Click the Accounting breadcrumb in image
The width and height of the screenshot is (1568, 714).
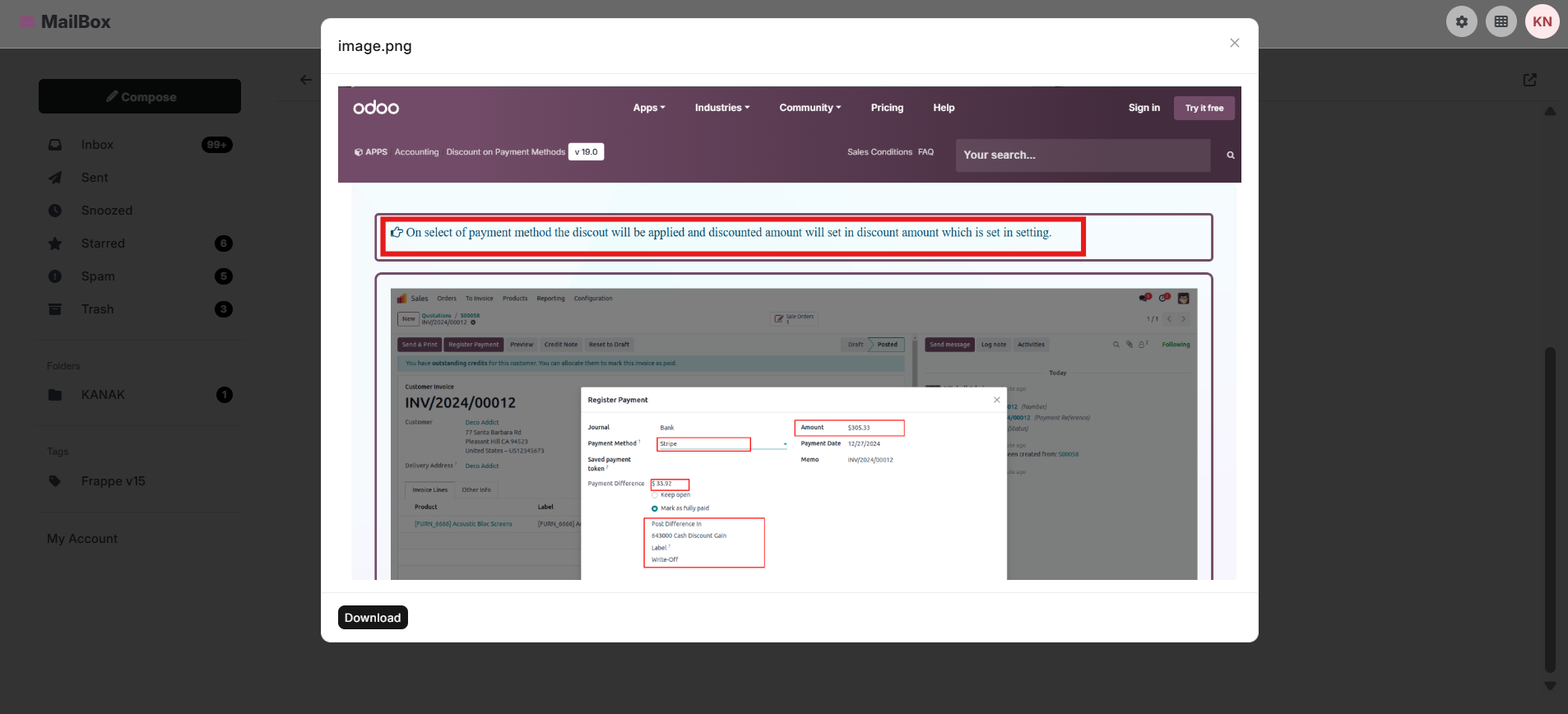click(x=416, y=152)
